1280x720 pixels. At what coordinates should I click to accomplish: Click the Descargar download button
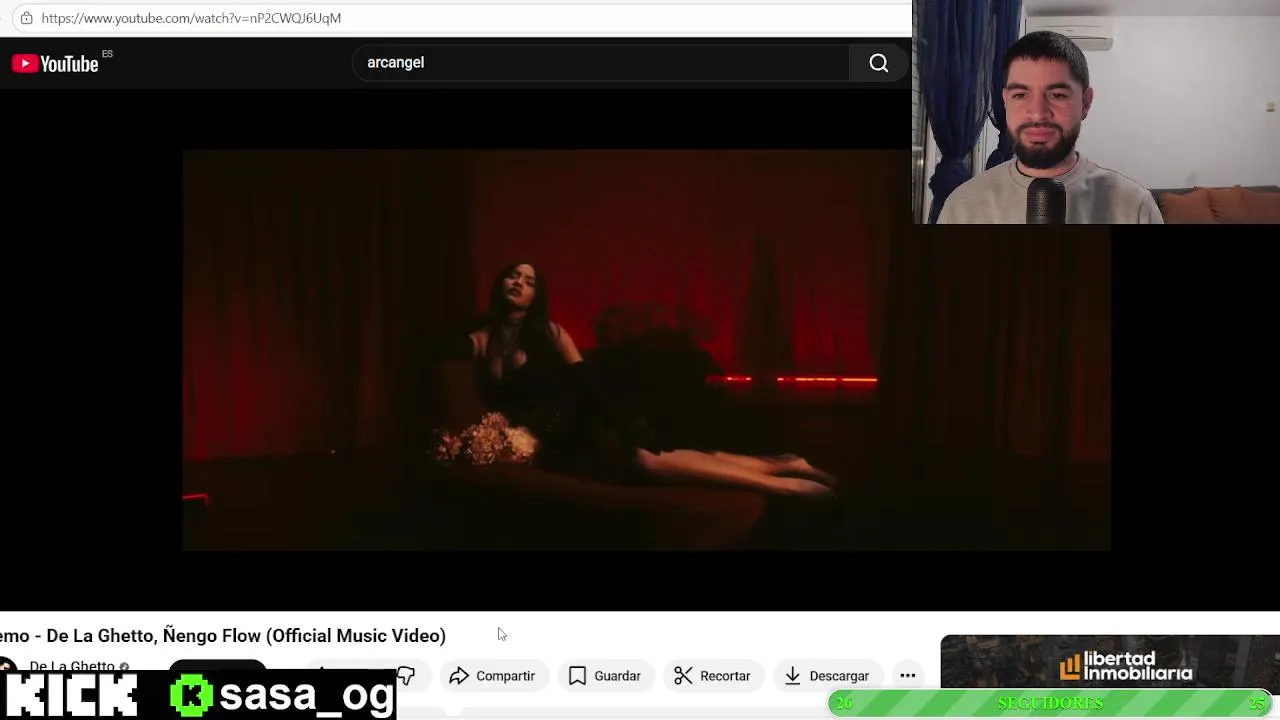pos(827,676)
